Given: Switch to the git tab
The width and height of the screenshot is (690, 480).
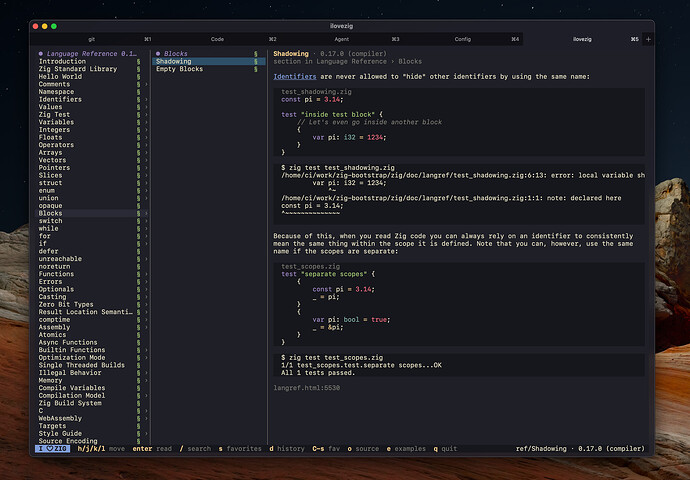Looking at the screenshot, I should pos(92,39).
